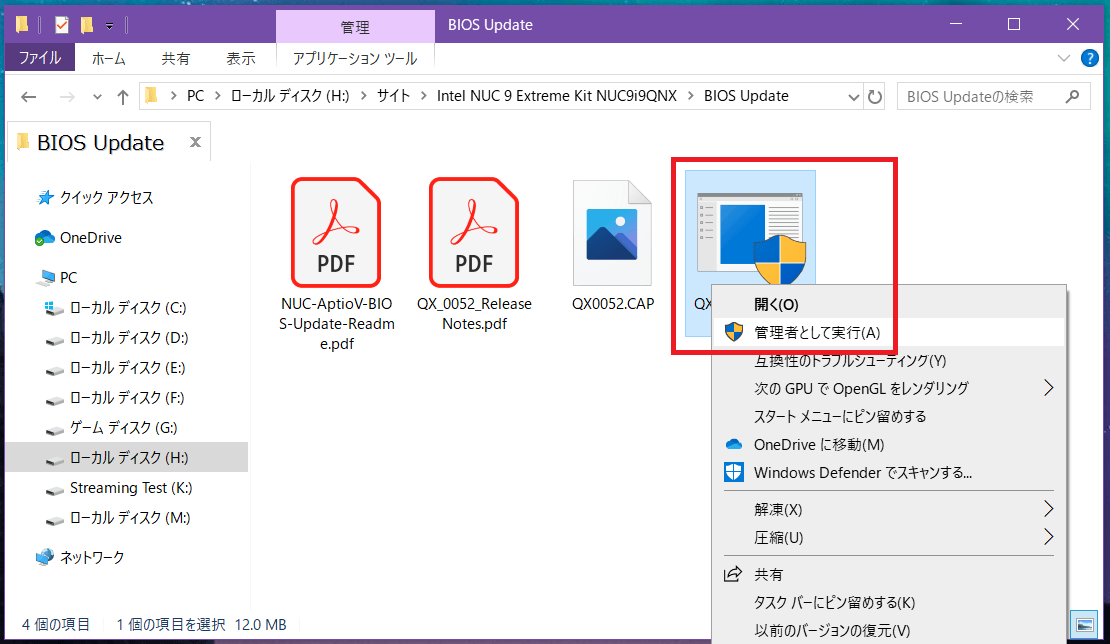The height and width of the screenshot is (644, 1110).
Task: Click the New Folder icon in title bar
Action: (x=87, y=25)
